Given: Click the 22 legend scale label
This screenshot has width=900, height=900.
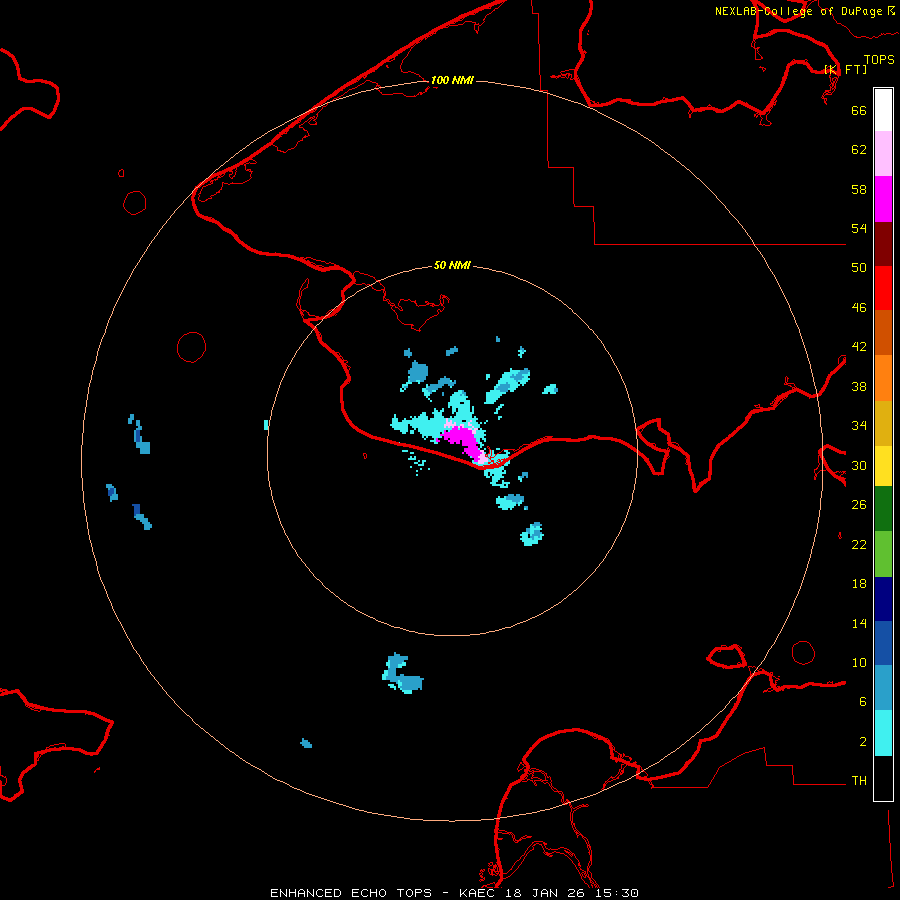Looking at the screenshot, I should coord(859,544).
